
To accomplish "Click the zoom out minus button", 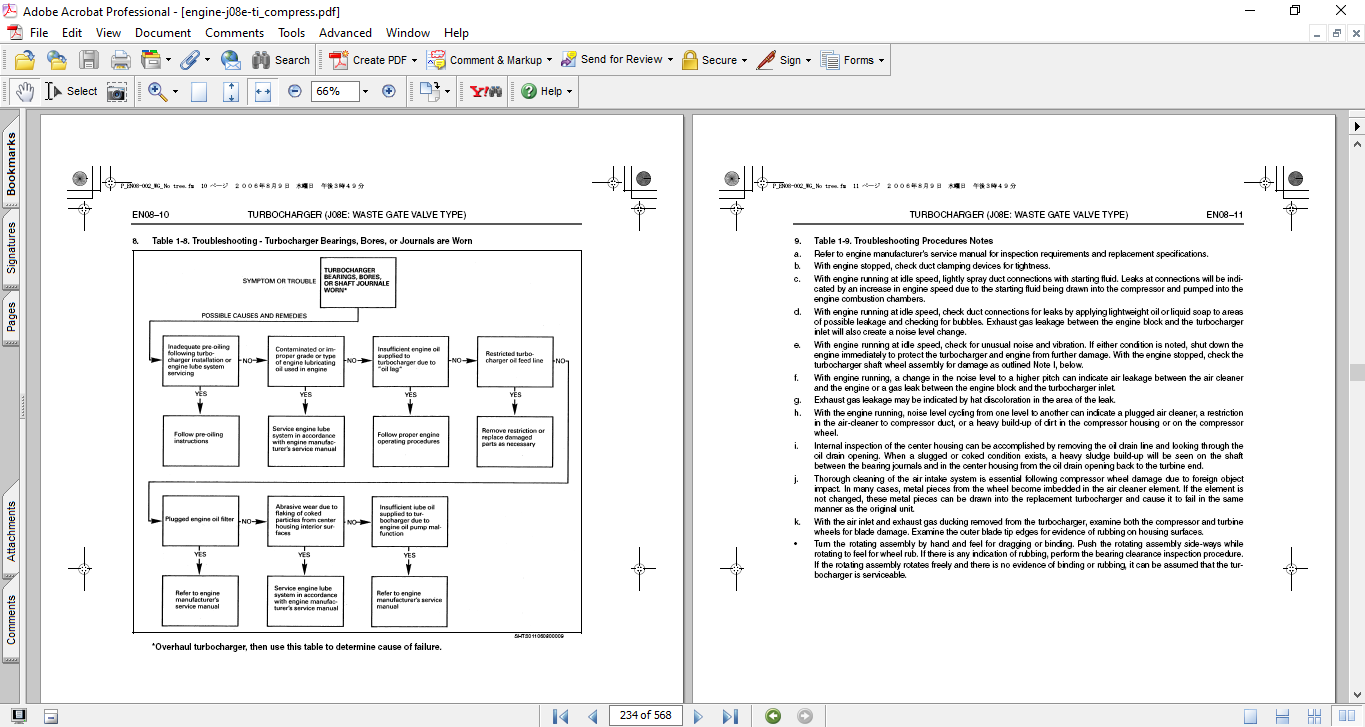I will [x=295, y=91].
